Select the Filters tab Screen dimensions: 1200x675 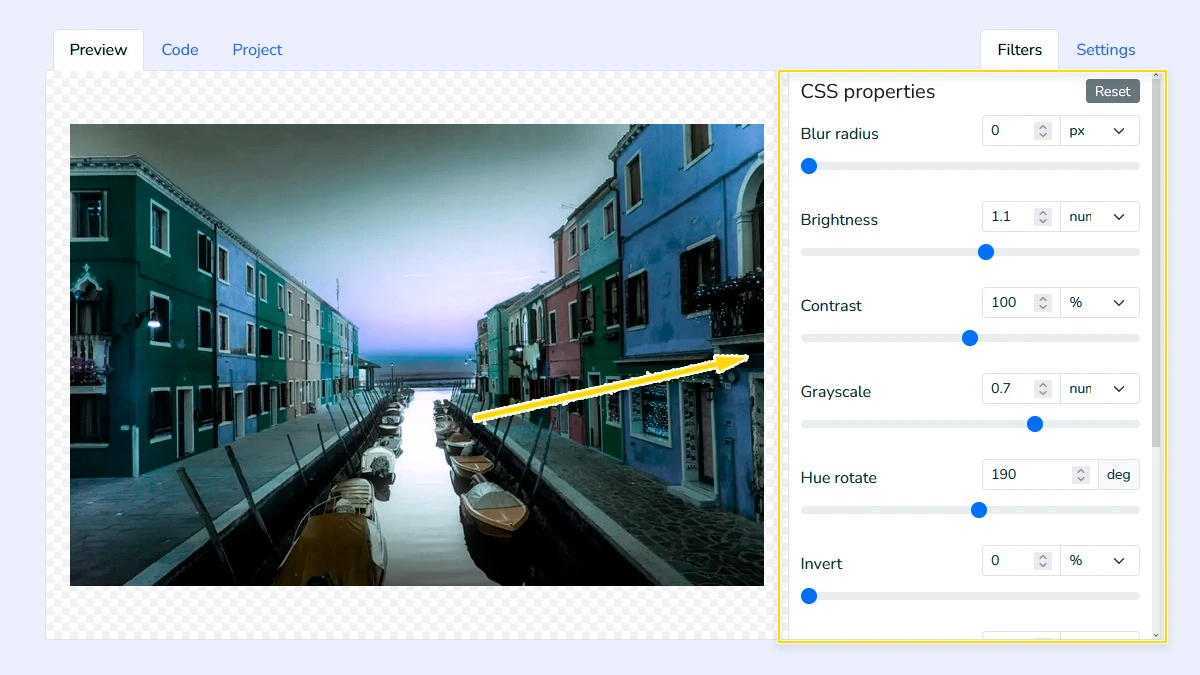pyautogui.click(x=1019, y=49)
